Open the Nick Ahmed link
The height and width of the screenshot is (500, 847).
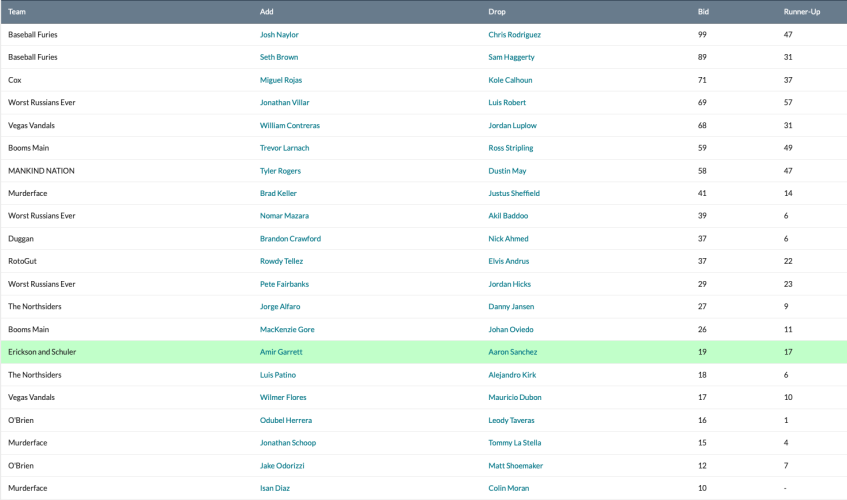point(508,239)
